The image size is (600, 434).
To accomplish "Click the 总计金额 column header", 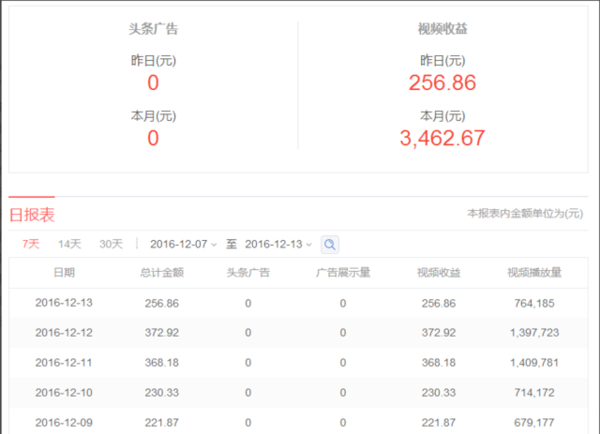I will (162, 272).
